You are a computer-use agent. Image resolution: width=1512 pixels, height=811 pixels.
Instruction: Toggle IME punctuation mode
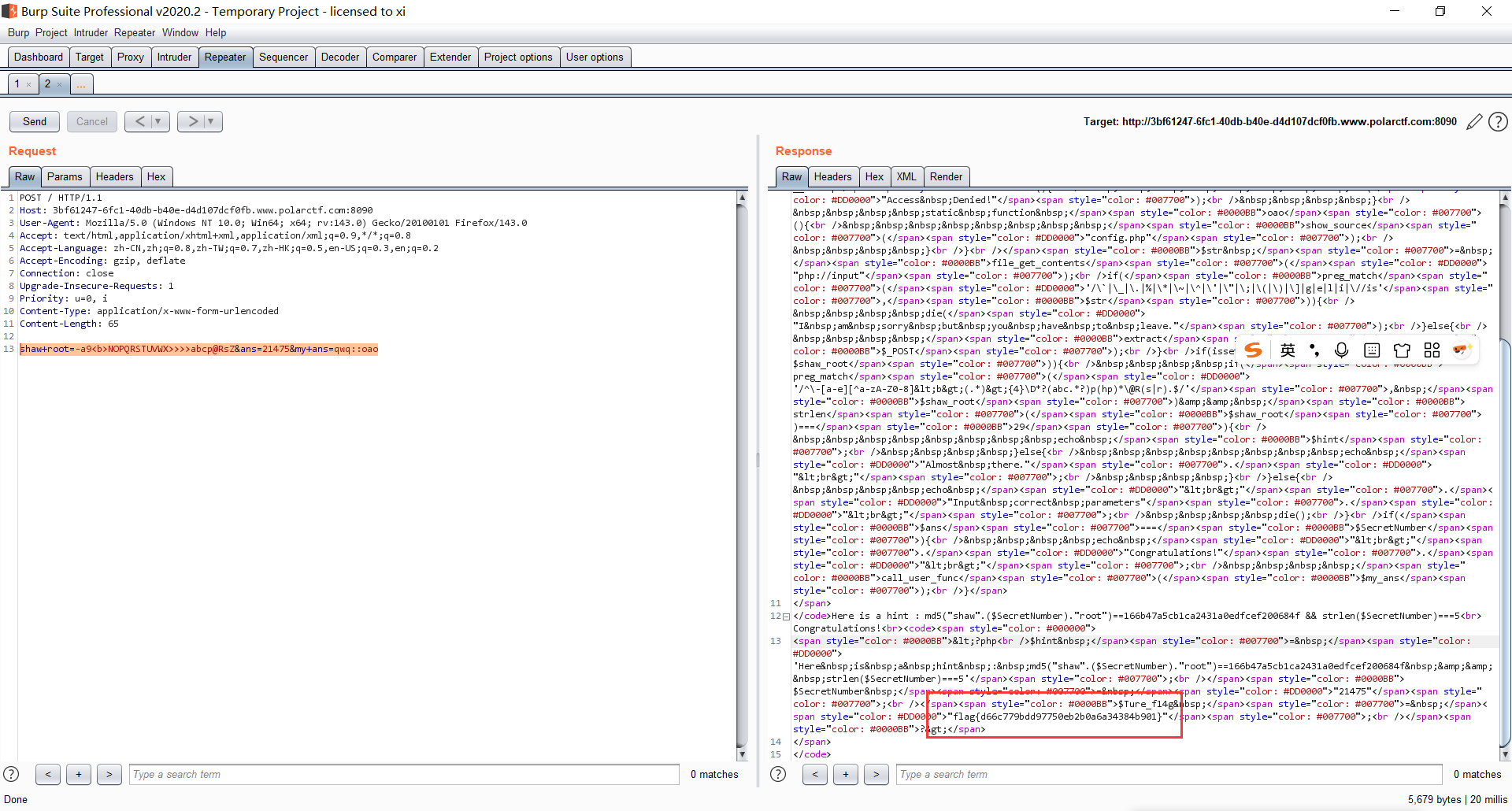[1314, 350]
